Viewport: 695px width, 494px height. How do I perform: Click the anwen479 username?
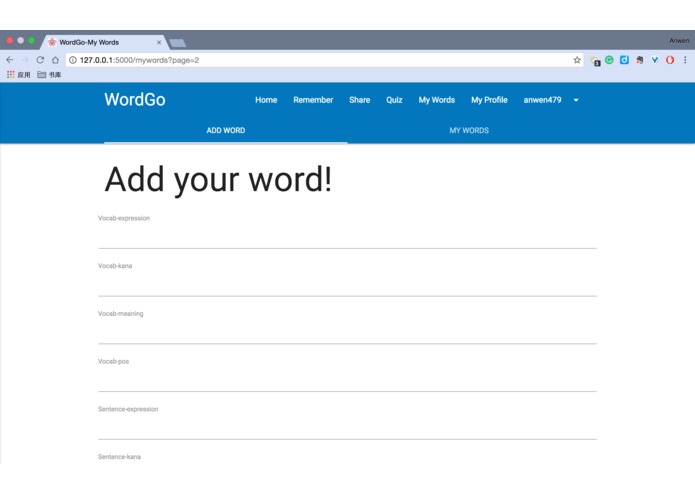point(542,100)
